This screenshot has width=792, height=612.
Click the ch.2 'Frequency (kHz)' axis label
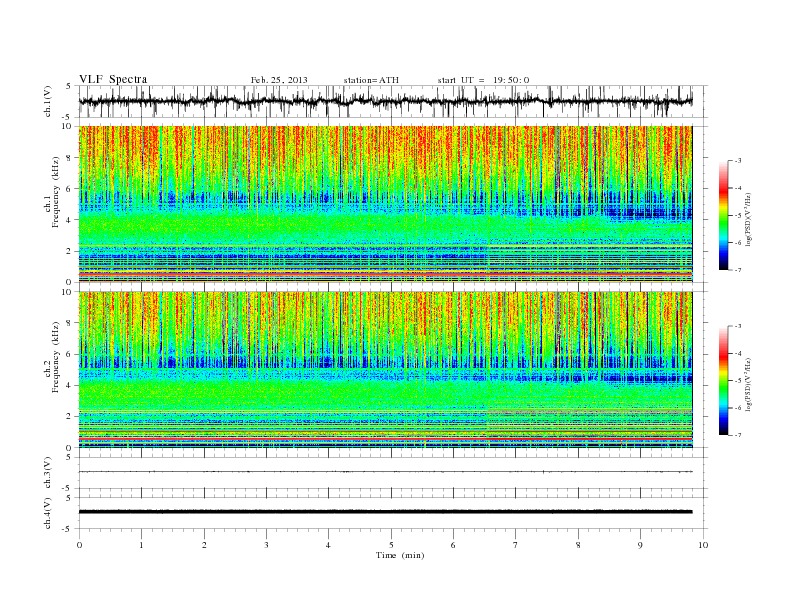coord(56,358)
